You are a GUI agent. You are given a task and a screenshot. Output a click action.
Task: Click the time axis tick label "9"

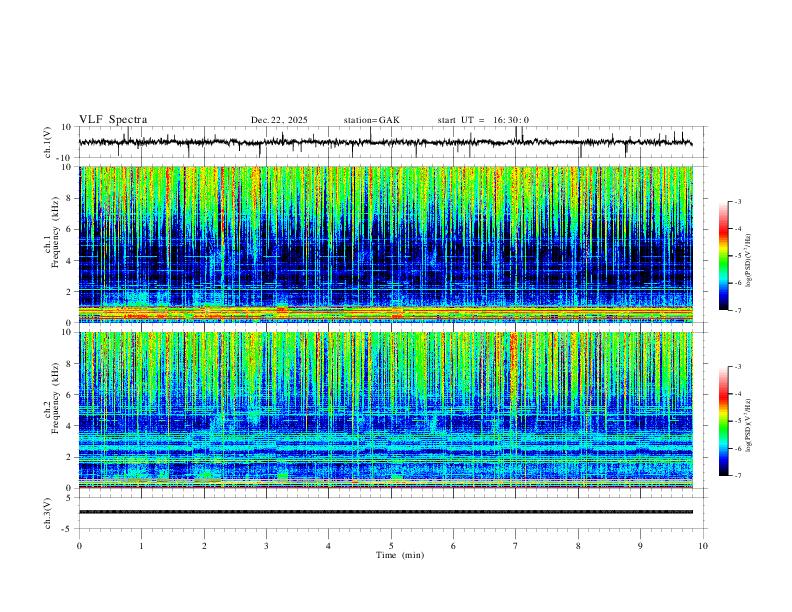coord(640,546)
